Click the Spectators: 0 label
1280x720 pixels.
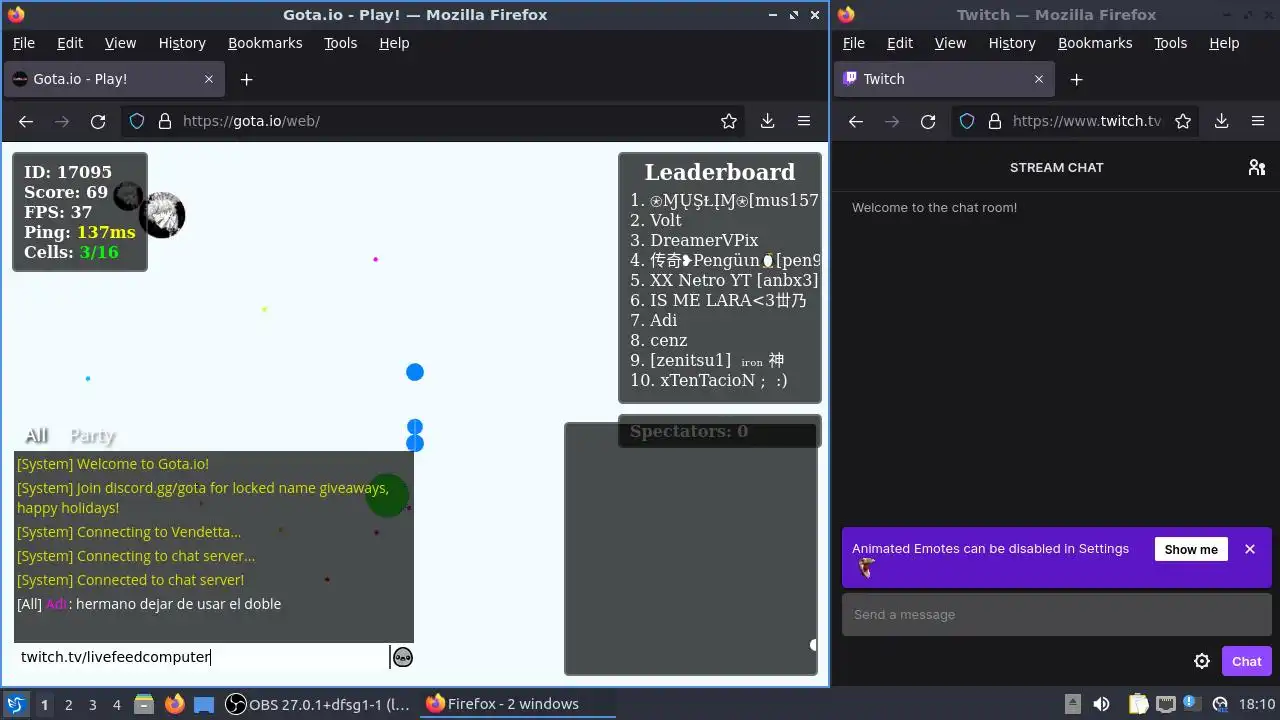(x=689, y=432)
